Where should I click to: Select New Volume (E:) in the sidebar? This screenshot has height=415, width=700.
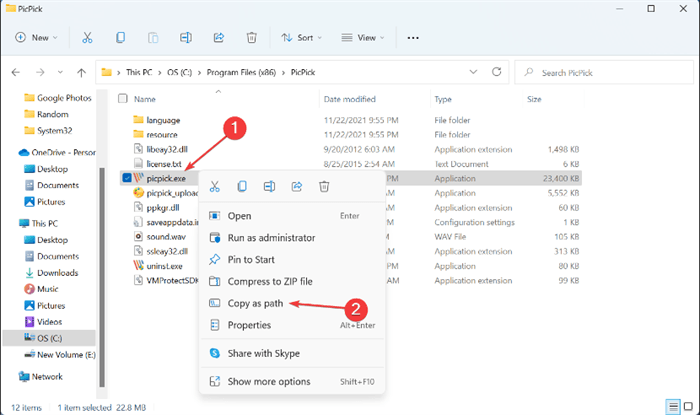(60, 355)
